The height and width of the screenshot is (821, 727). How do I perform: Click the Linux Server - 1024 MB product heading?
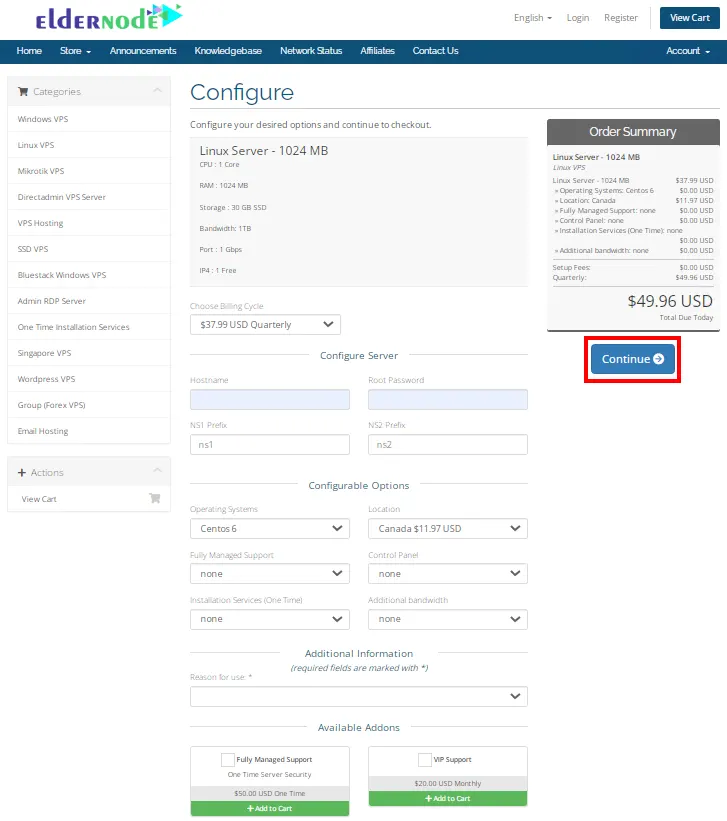(263, 151)
